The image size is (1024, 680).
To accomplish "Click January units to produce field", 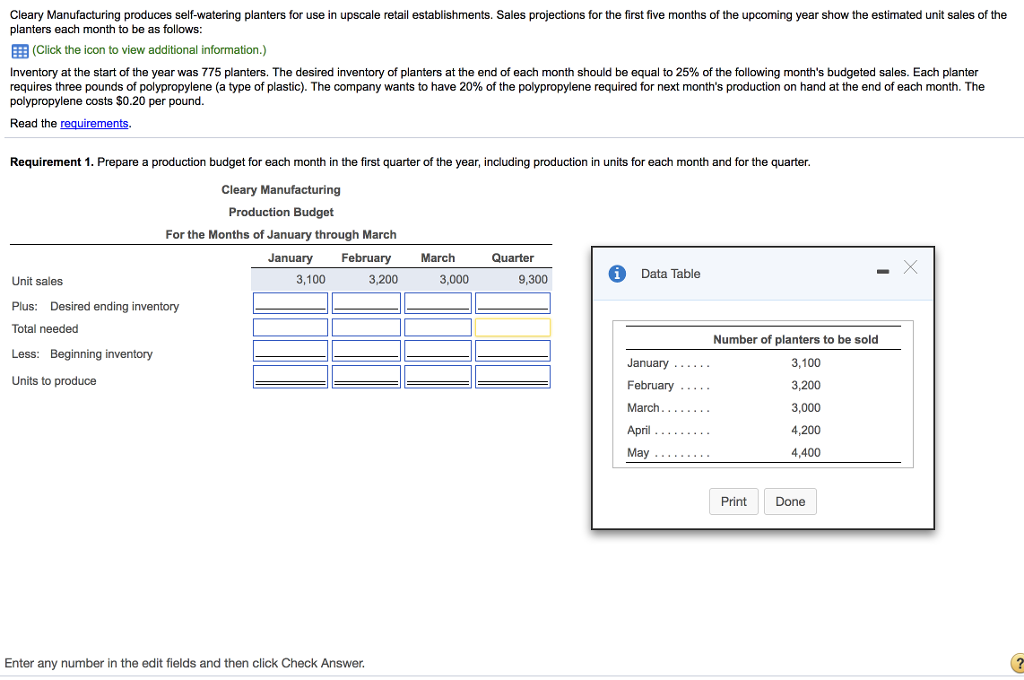I will pyautogui.click(x=290, y=375).
